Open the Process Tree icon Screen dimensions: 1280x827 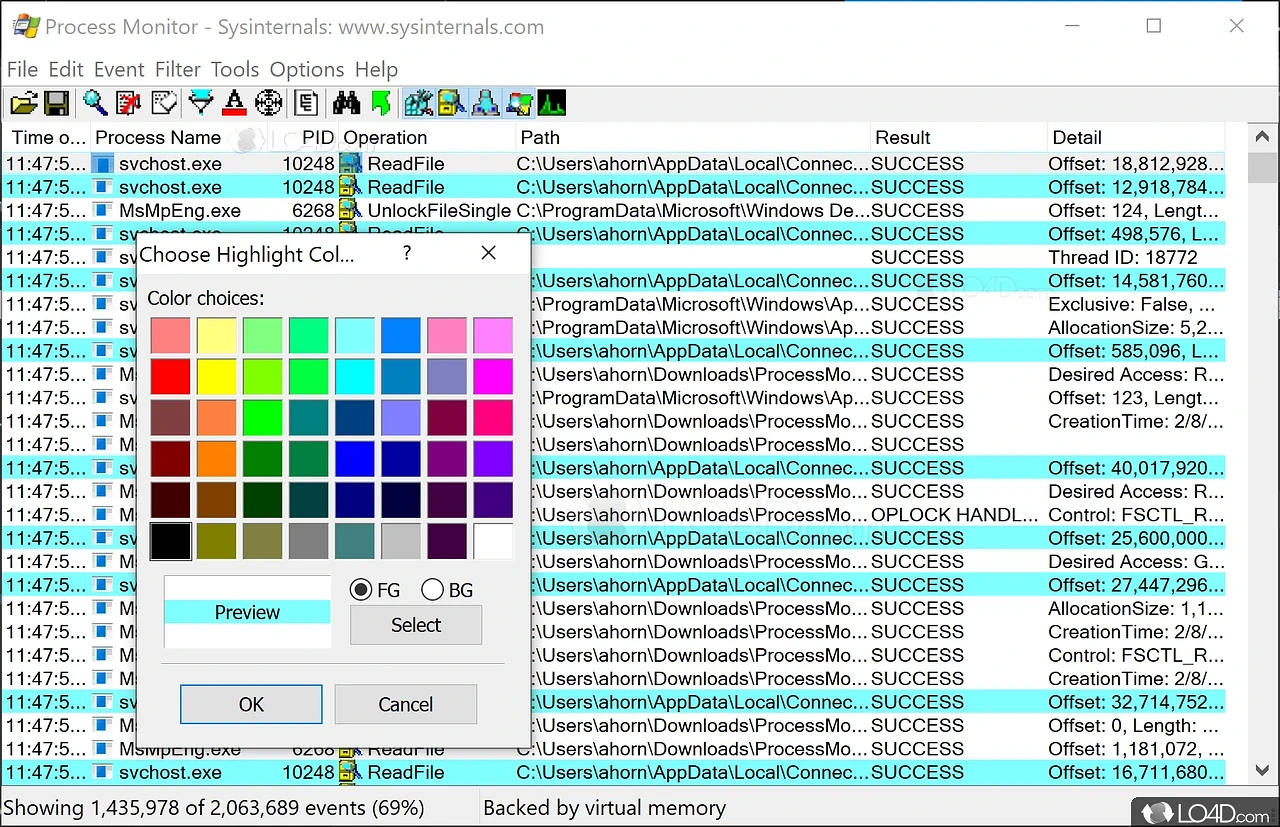pyautogui.click(x=307, y=102)
